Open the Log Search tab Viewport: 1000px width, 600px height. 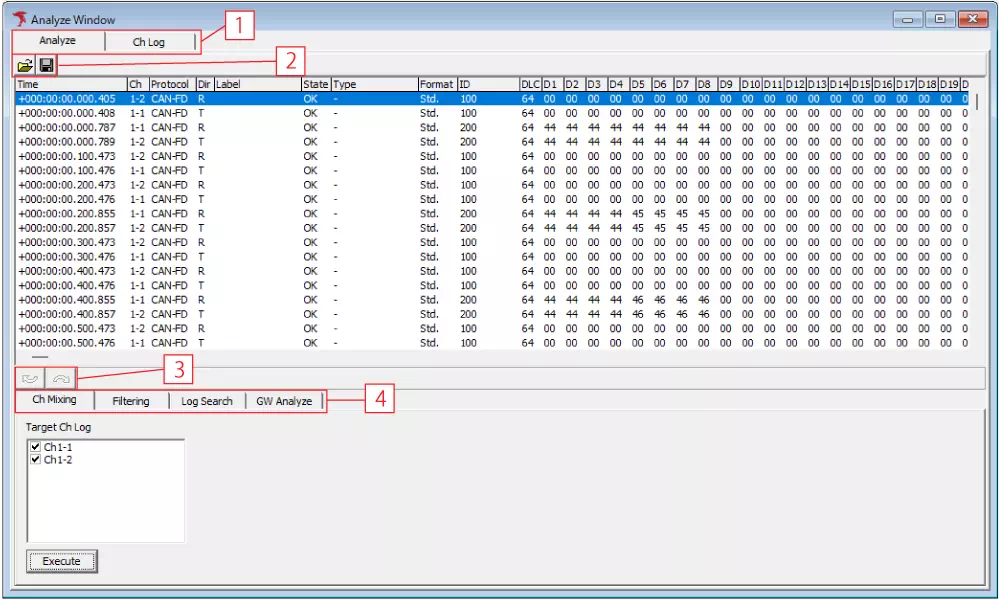pyautogui.click(x=206, y=400)
